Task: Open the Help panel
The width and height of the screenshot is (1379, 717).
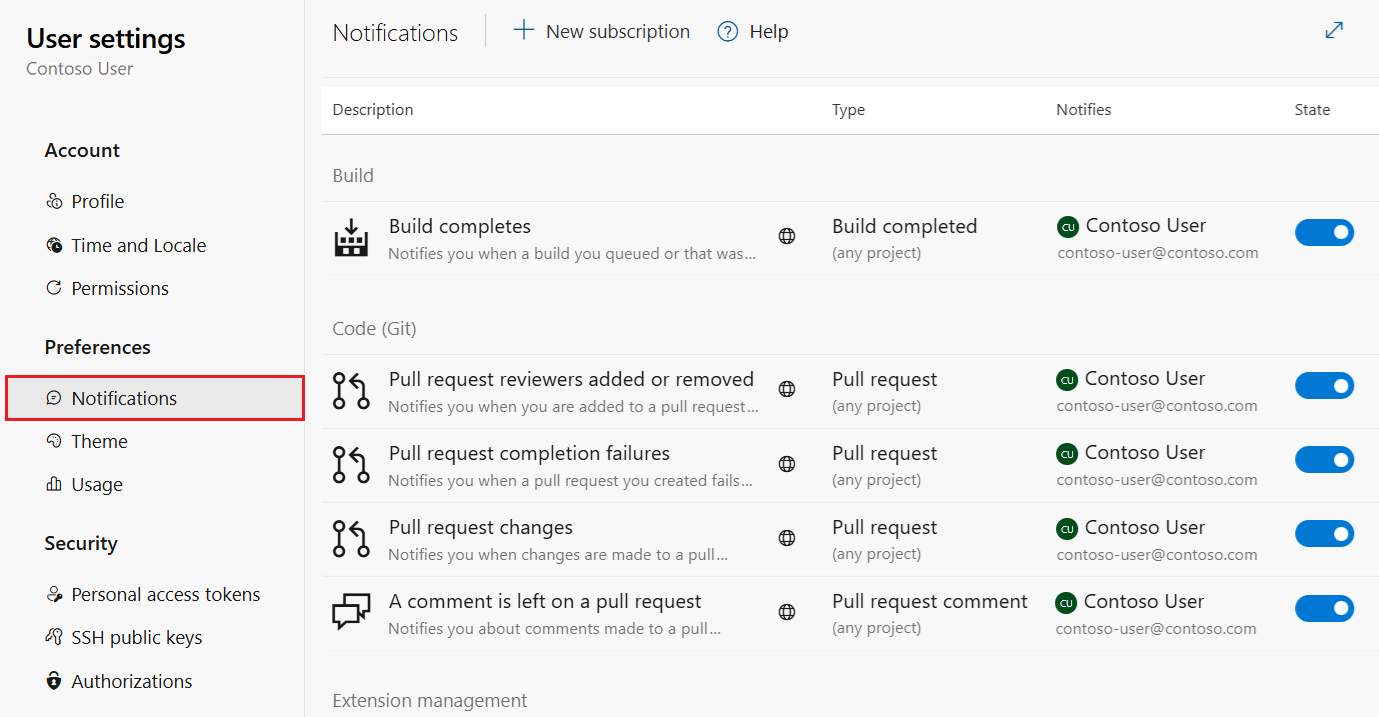Action: pos(753,31)
